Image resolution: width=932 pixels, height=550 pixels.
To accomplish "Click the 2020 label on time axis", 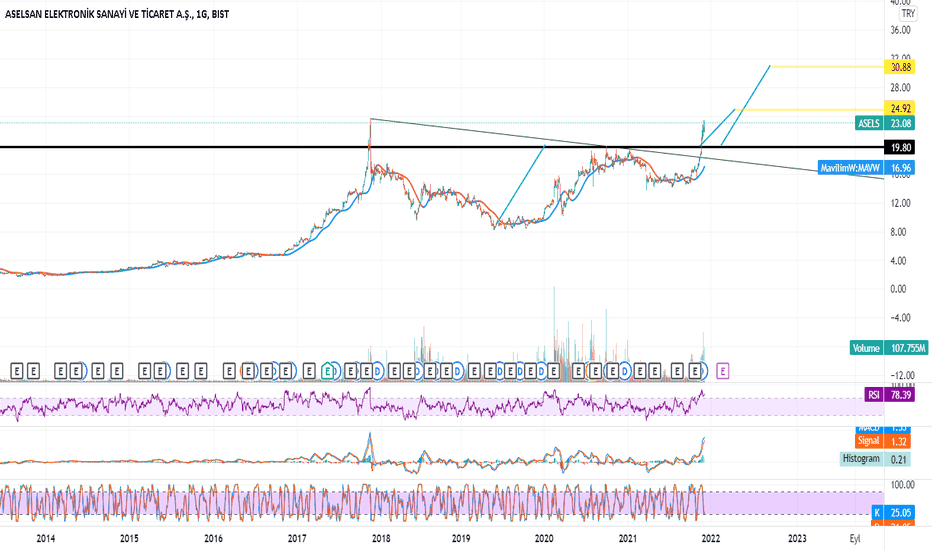I will pos(544,539).
